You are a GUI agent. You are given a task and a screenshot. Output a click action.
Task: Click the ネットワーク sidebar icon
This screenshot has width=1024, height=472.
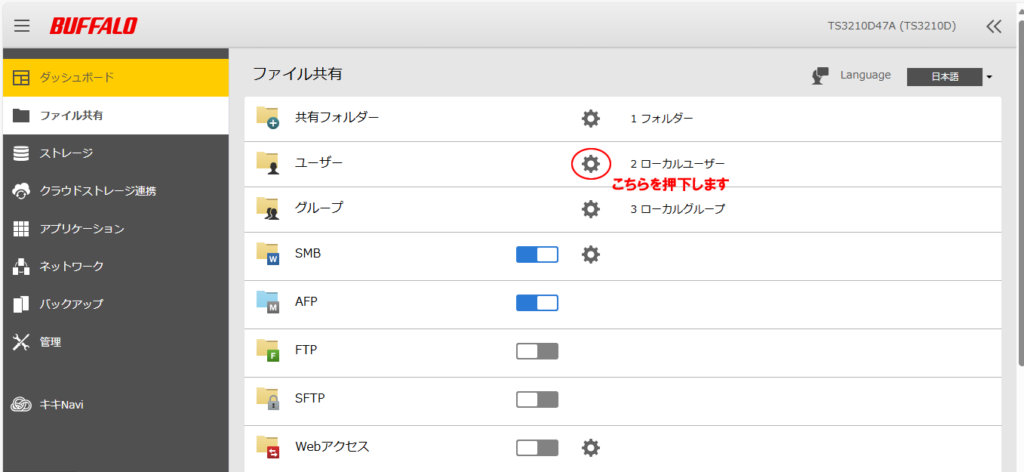22,266
